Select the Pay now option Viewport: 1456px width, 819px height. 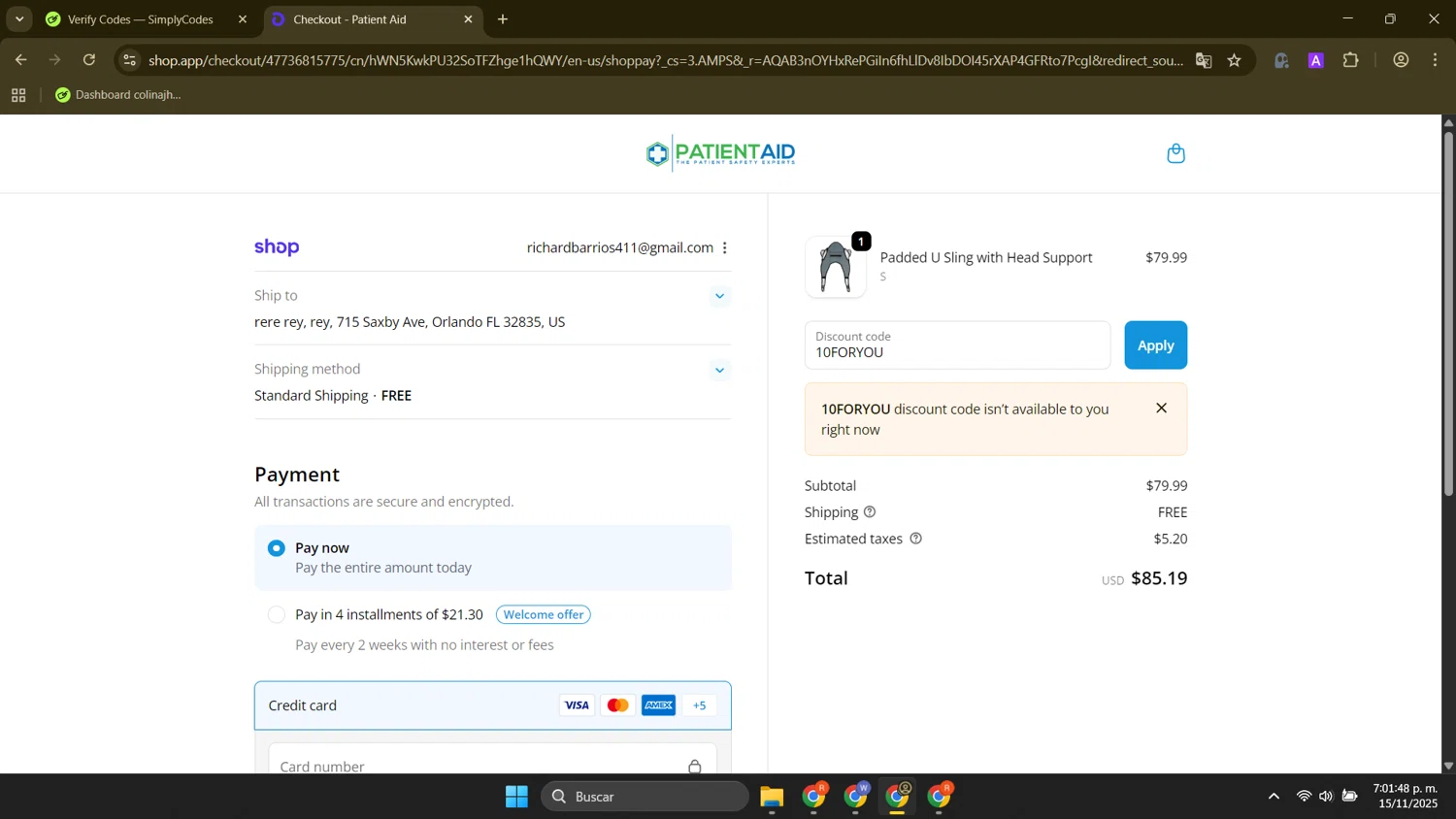point(277,548)
